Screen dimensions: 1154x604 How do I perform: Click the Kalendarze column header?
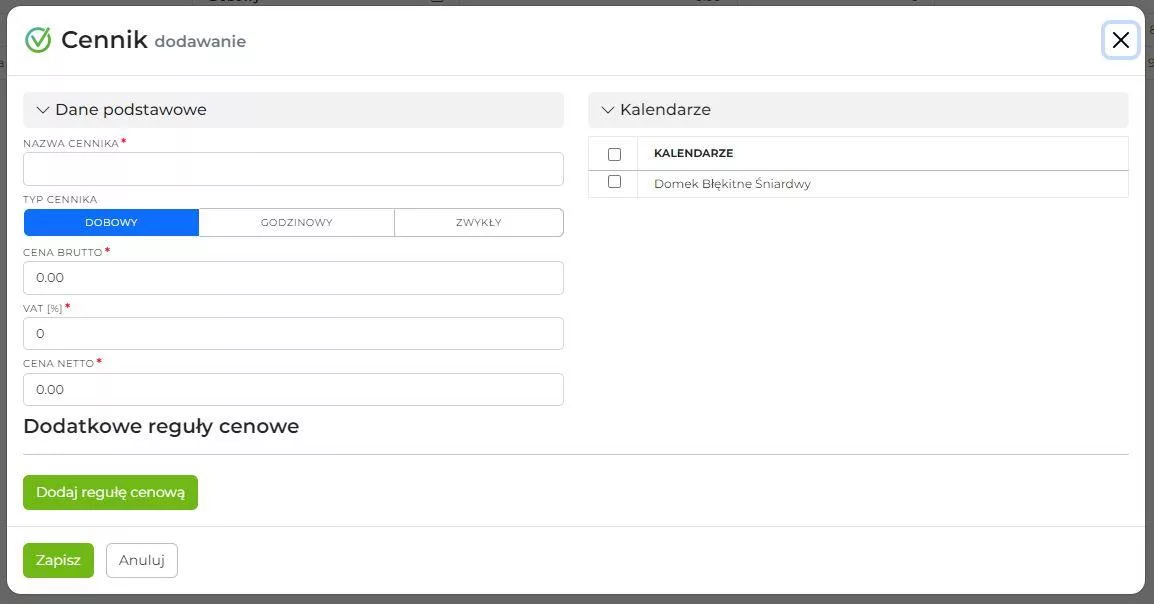(693, 154)
